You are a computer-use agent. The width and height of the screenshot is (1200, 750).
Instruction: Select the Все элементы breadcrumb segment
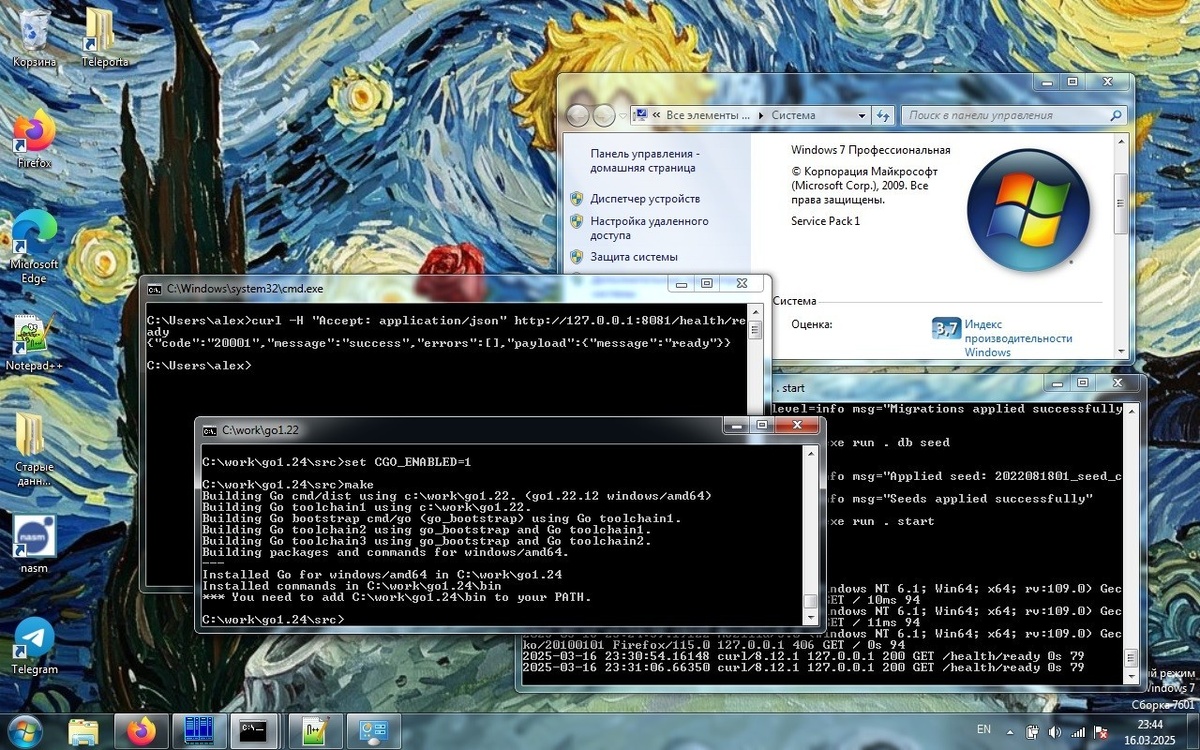click(708, 115)
